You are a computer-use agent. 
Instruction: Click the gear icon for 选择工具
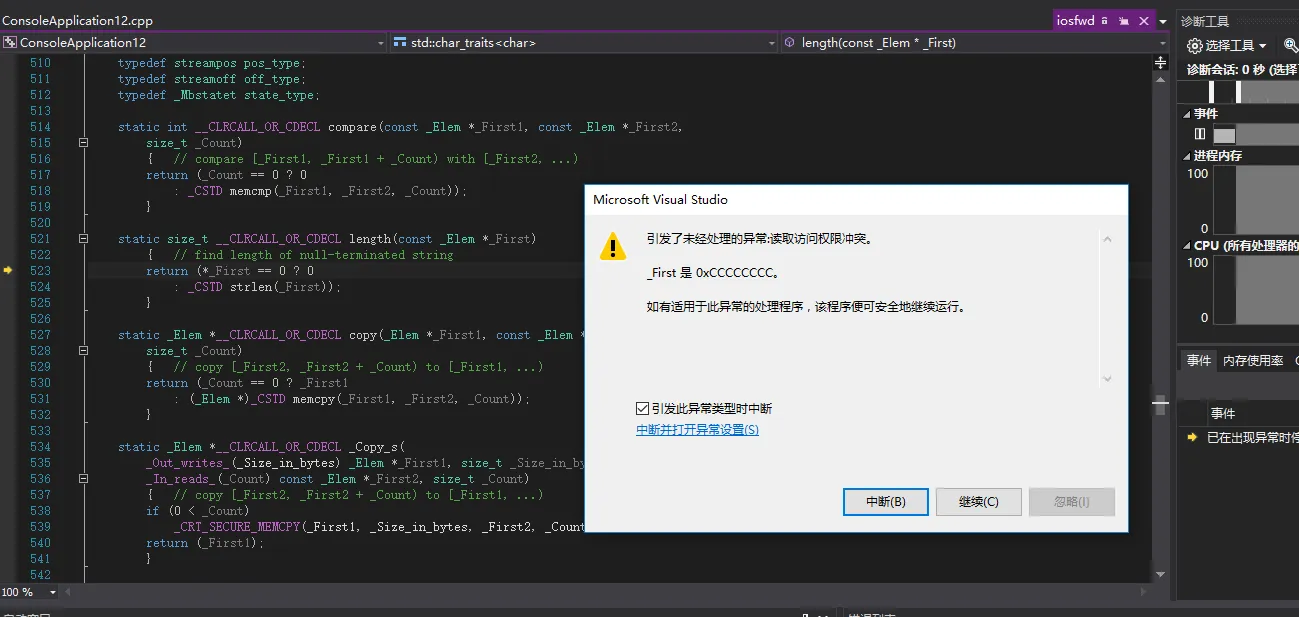pos(1194,46)
